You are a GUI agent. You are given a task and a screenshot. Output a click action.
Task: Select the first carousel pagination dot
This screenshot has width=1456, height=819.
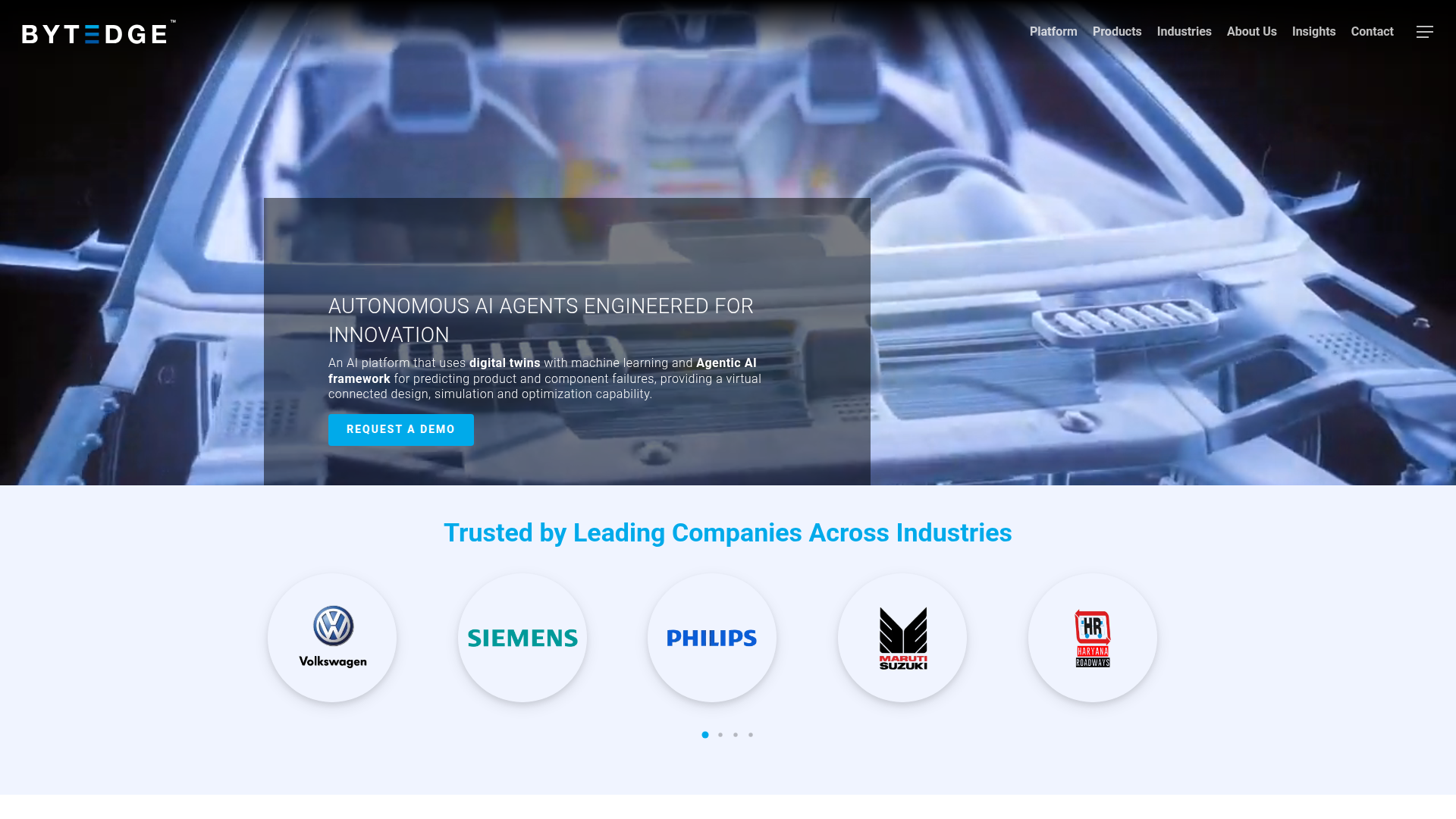pos(705,735)
